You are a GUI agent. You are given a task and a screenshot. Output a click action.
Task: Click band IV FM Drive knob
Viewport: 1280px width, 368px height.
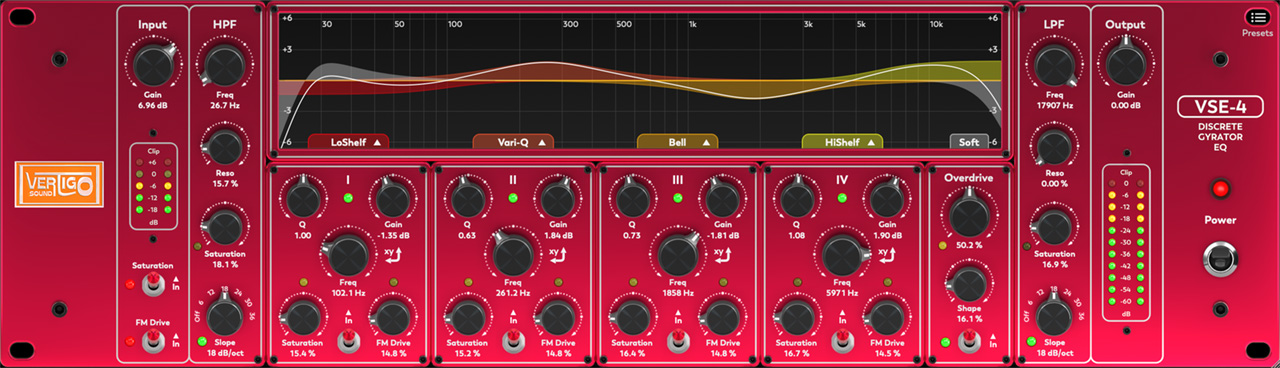point(888,318)
